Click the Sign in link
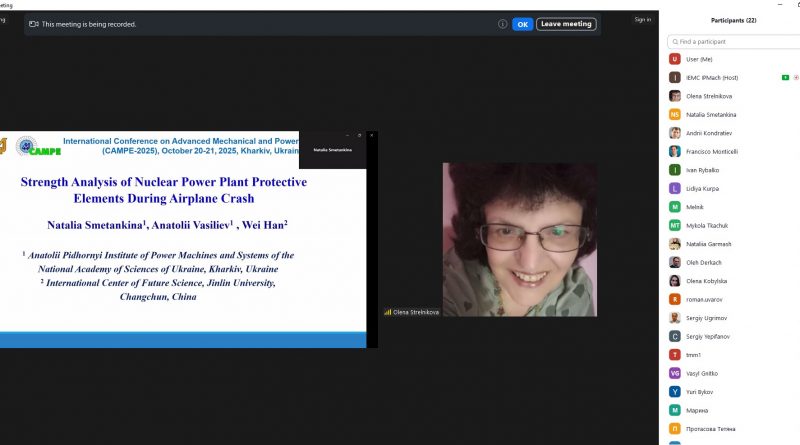This screenshot has height=445, width=800. (x=642, y=19)
